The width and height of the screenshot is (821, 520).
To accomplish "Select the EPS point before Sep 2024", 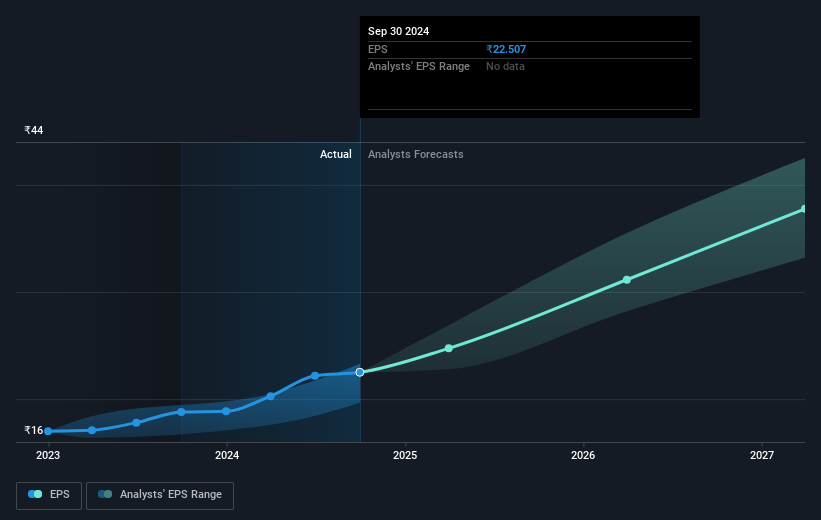I will click(315, 375).
